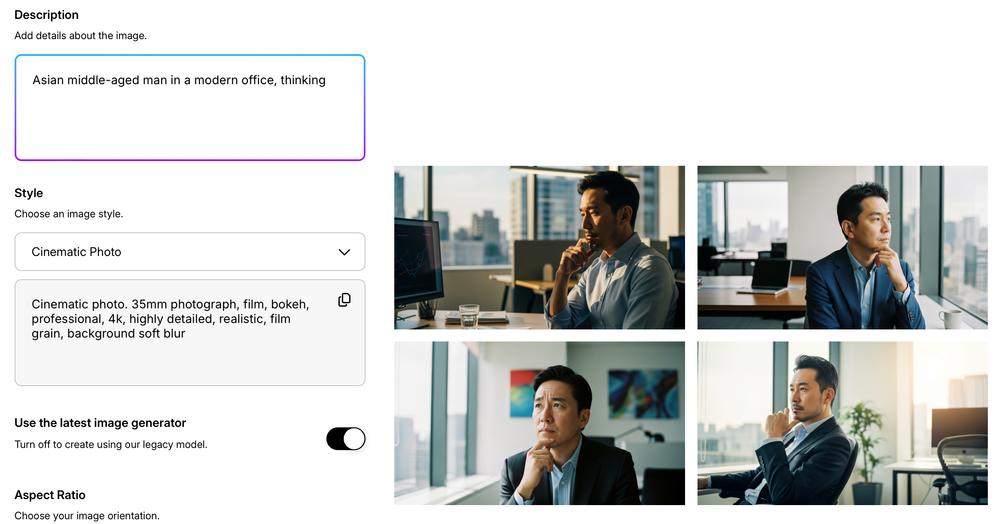Select the man-at-monitor image with water glass
The width and height of the screenshot is (999, 524).
click(539, 247)
